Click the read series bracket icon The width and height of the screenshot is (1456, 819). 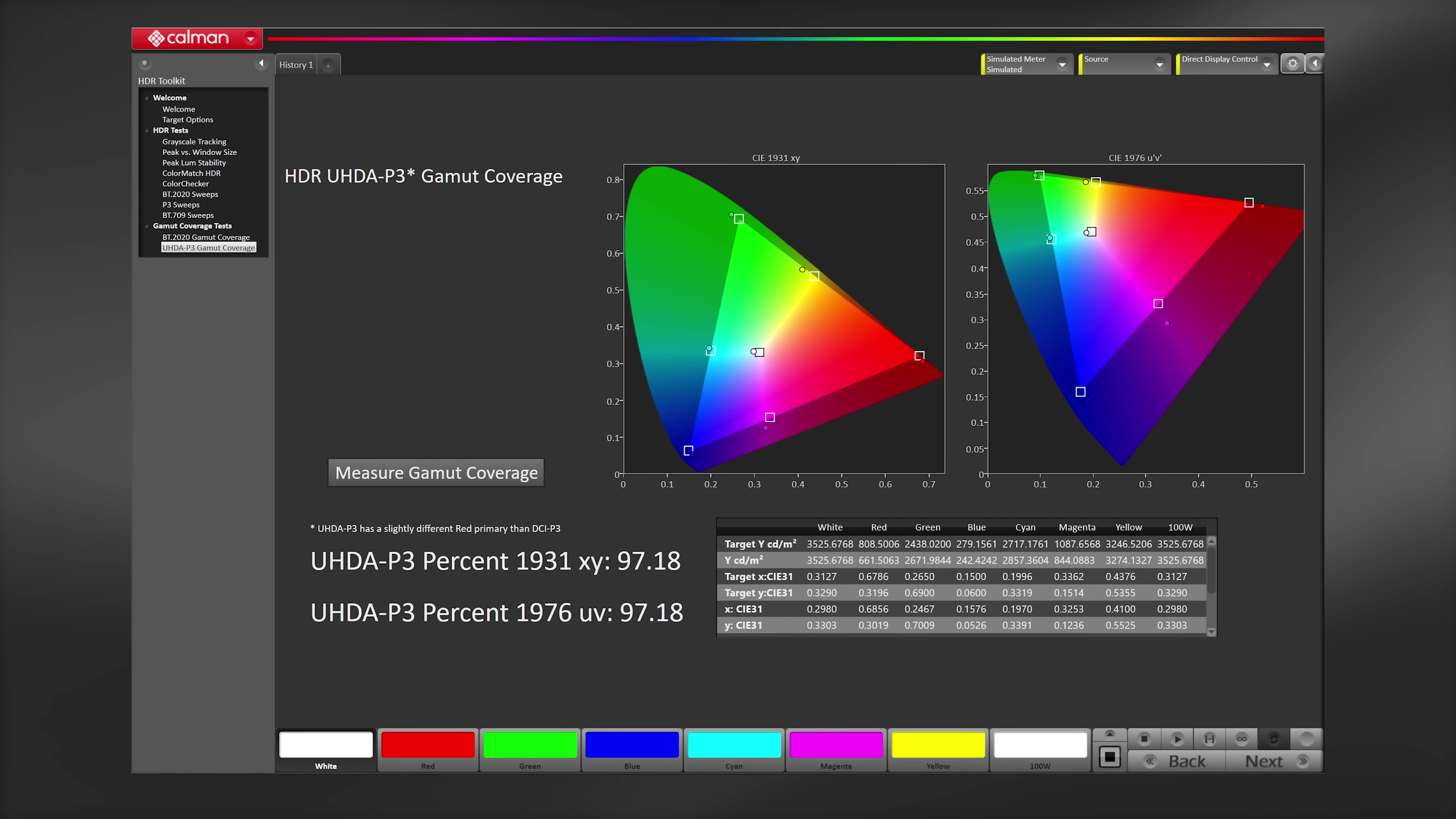(x=1210, y=739)
